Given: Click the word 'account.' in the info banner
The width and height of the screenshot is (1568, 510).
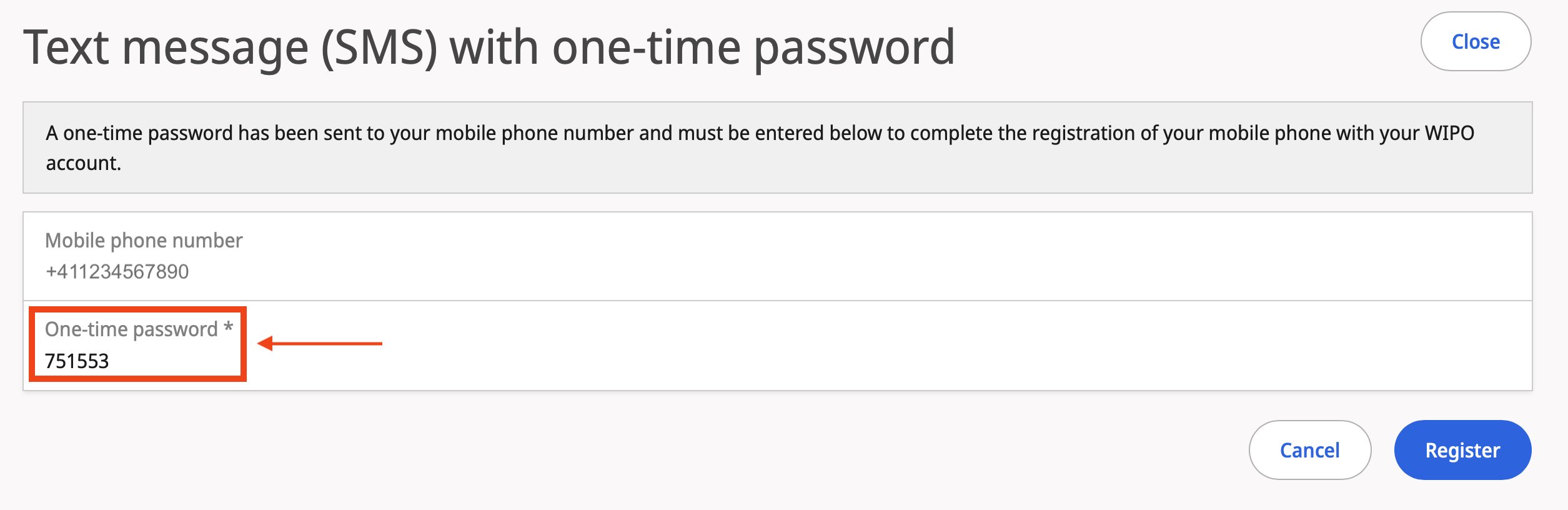Looking at the screenshot, I should [83, 163].
